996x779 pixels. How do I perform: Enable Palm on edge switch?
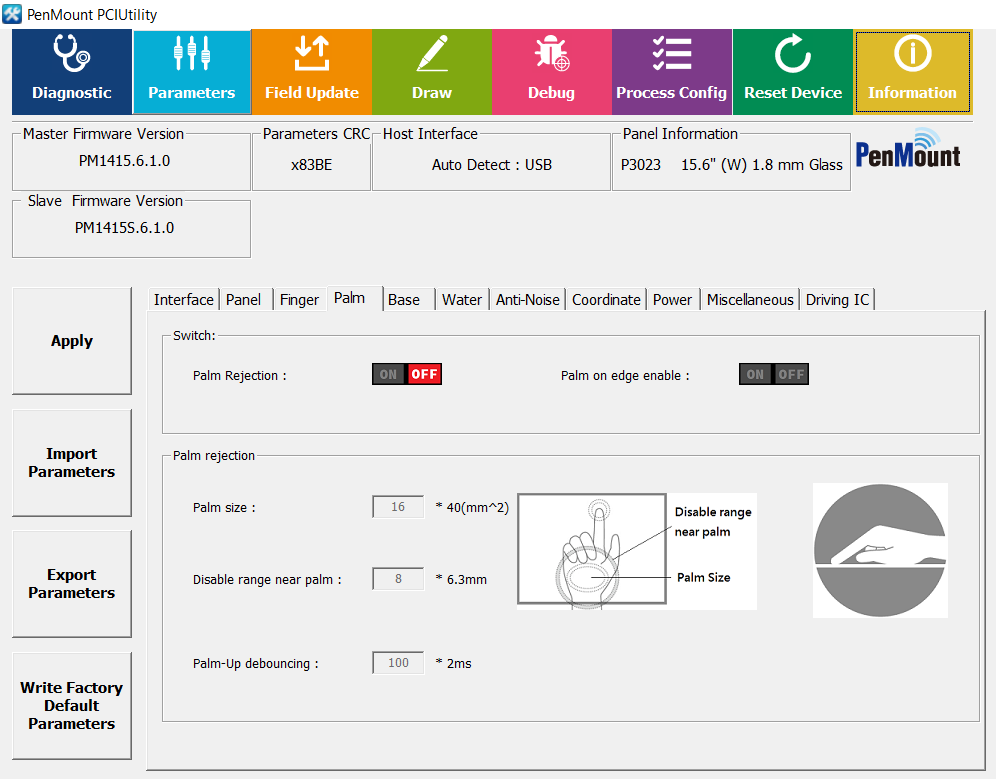[x=755, y=373]
